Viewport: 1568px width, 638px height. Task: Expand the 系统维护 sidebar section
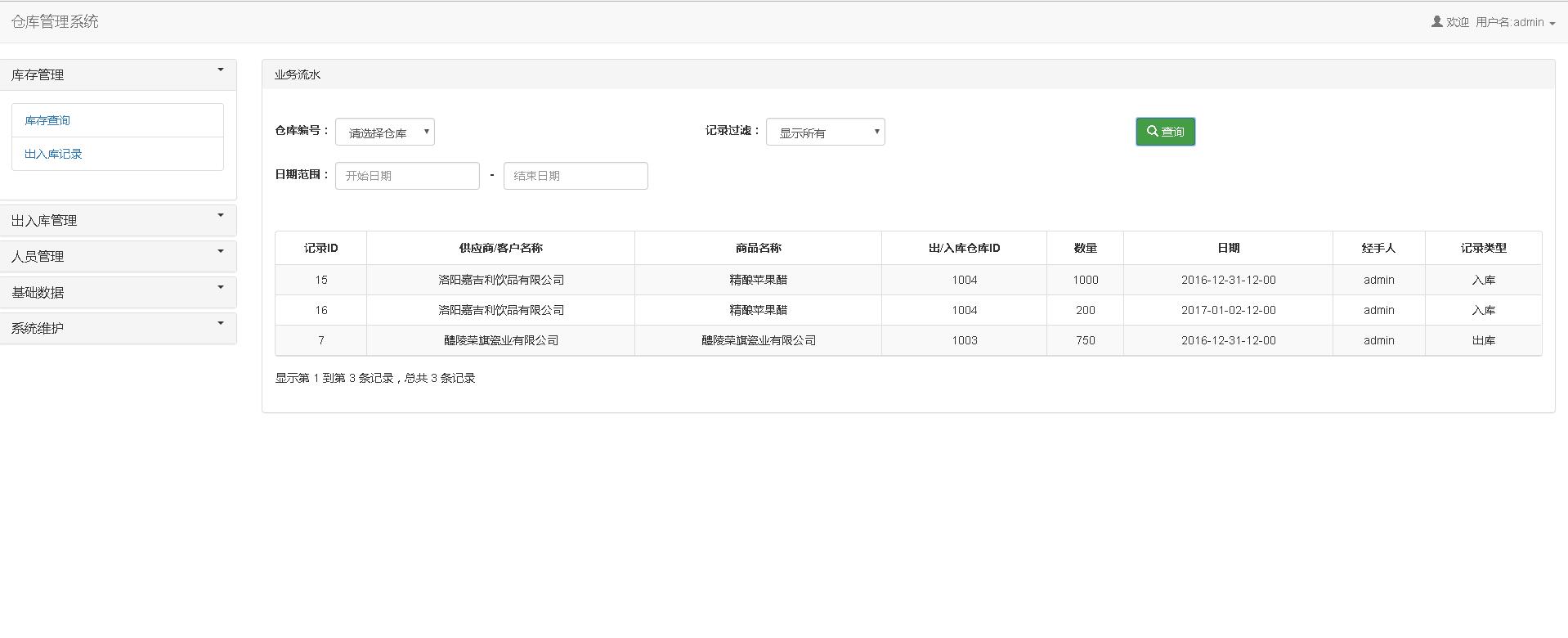[x=118, y=329]
